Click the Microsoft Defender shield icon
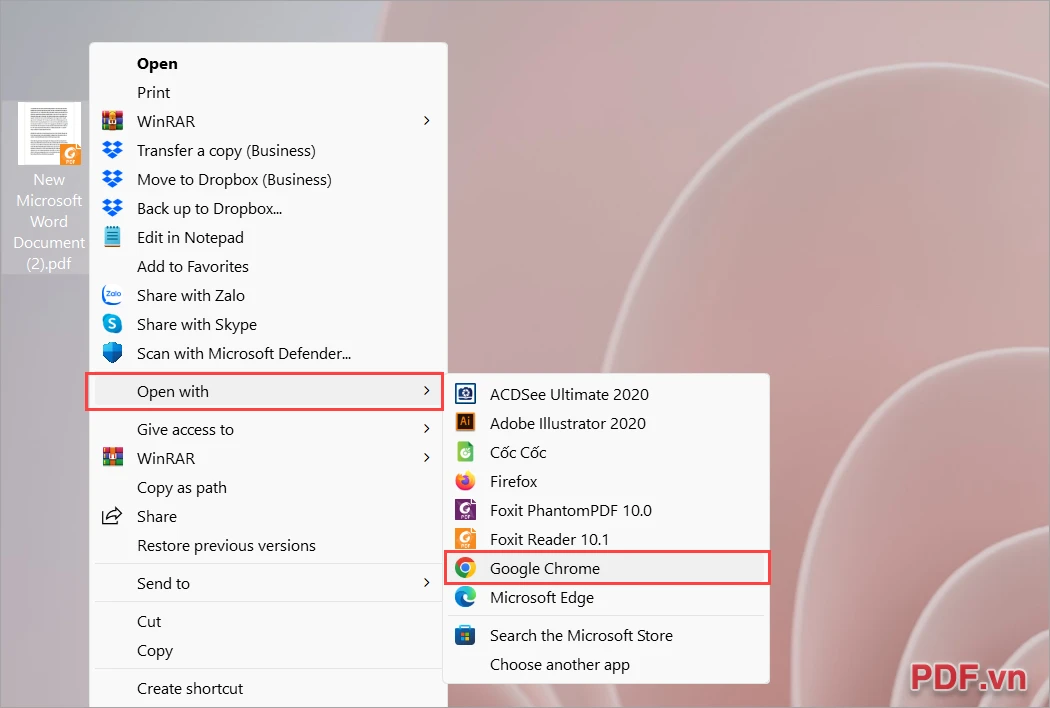This screenshot has height=708, width=1050. point(112,352)
